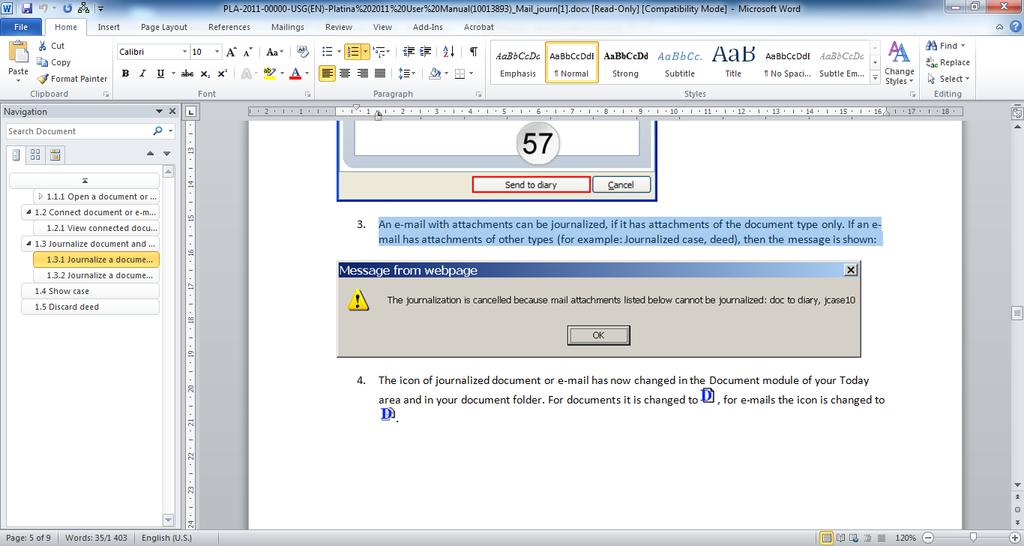
Task: Apply Superscript formatting
Action: pyautogui.click(x=222, y=74)
